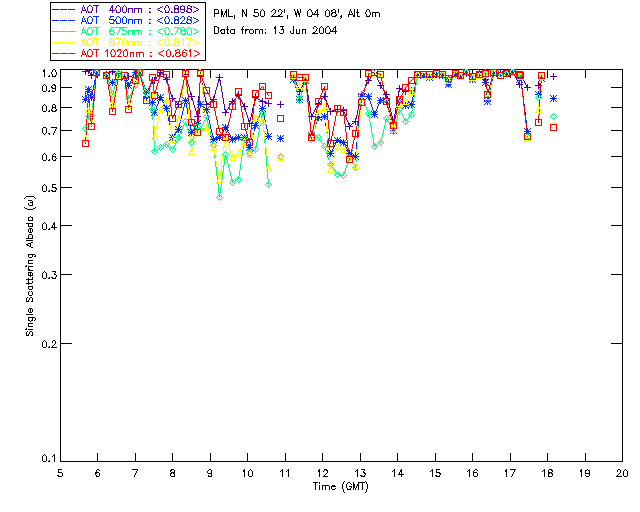Click the PML station location header text
Screen dimensions: 640x512
297,13
